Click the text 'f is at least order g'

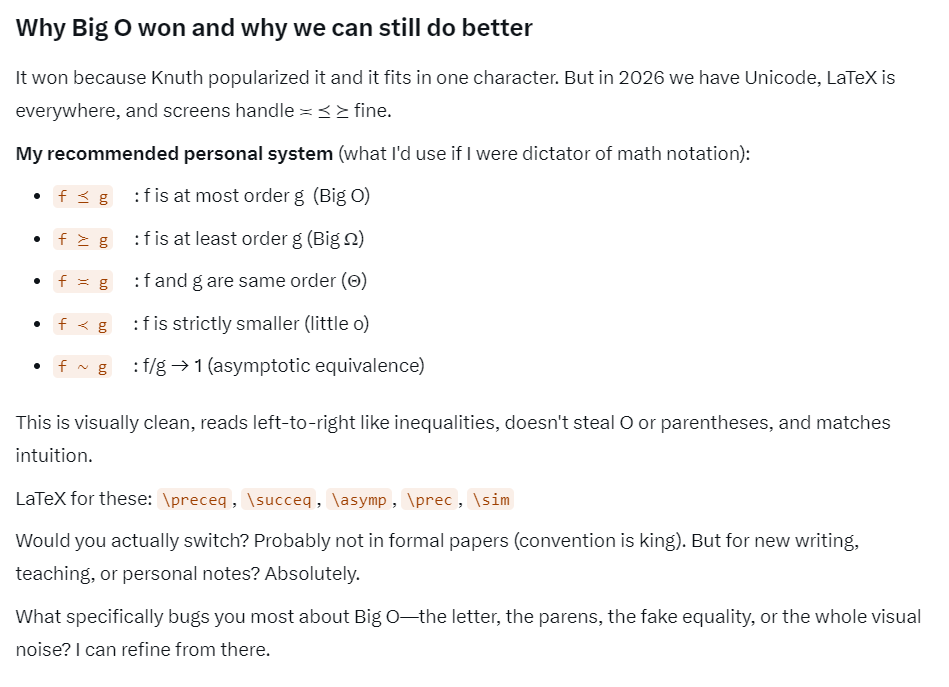tap(226, 239)
